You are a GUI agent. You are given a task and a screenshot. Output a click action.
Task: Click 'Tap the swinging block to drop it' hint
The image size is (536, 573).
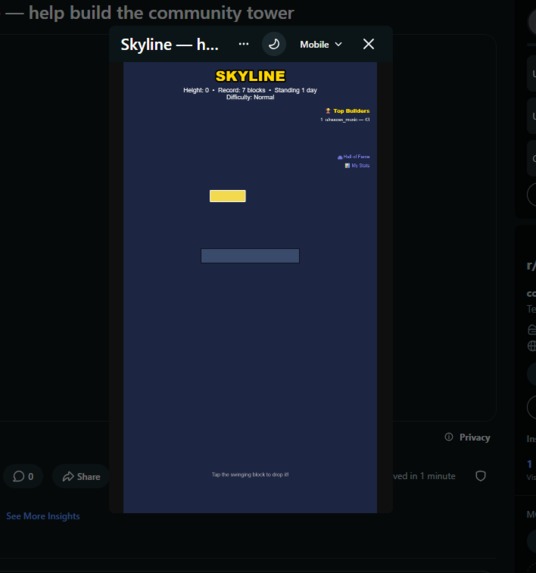[x=250, y=475]
